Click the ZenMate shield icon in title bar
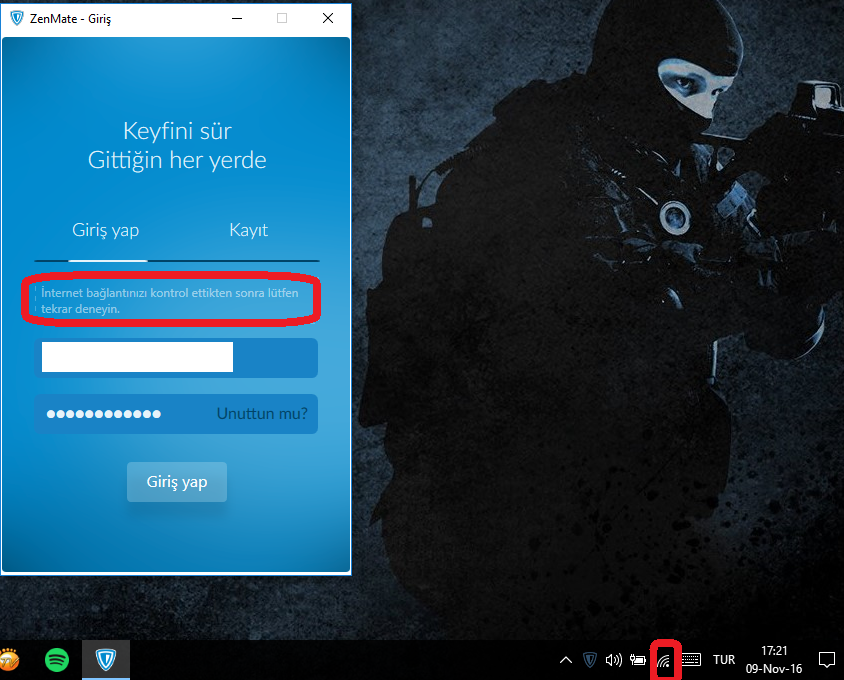 (17, 18)
